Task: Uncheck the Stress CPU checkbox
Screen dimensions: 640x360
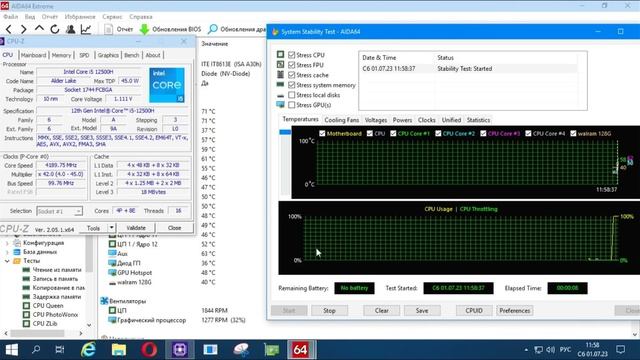Action: coord(291,55)
